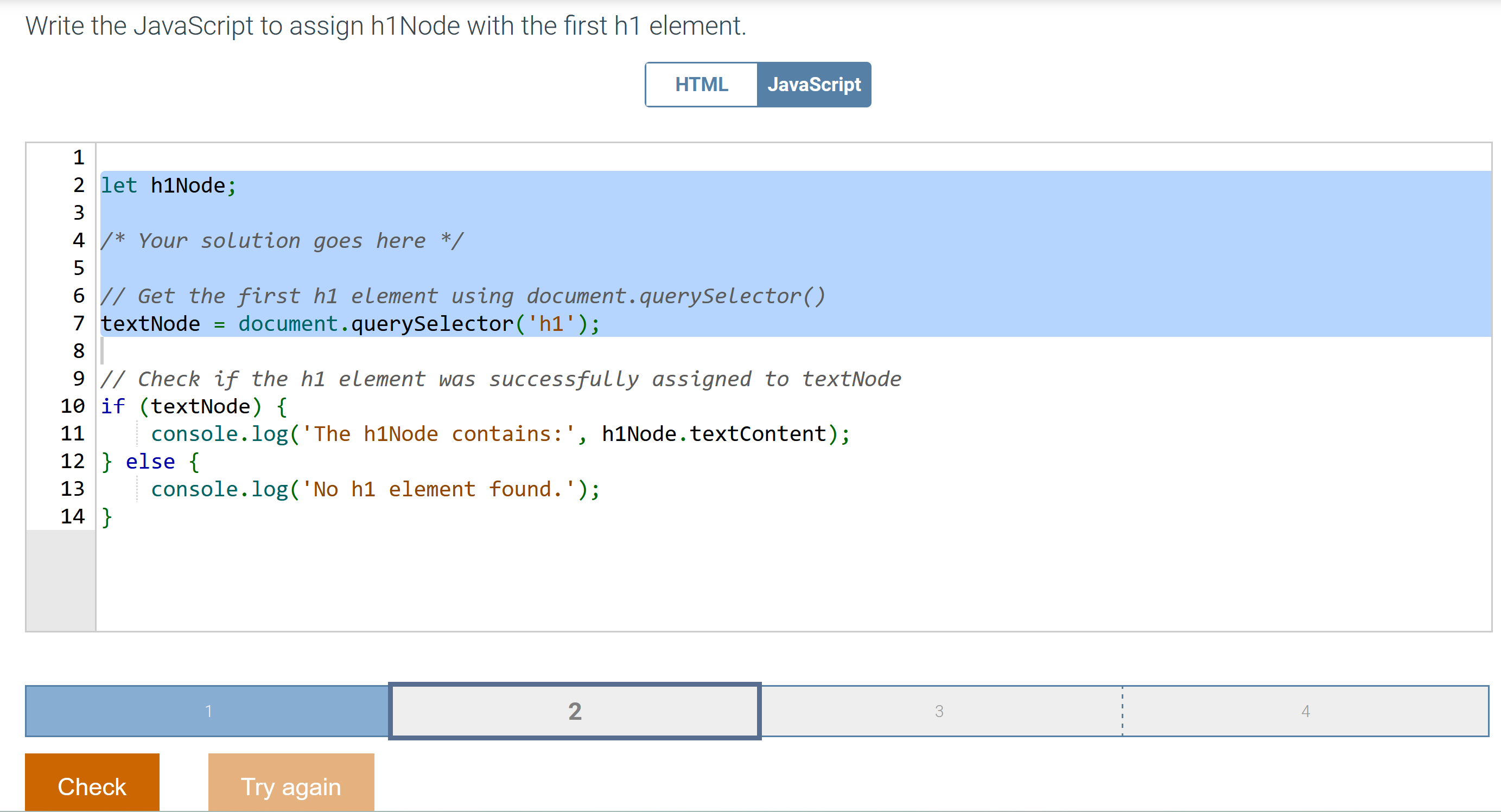Click line number 14 in gutter
The height and width of the screenshot is (812, 1501).
click(x=73, y=516)
